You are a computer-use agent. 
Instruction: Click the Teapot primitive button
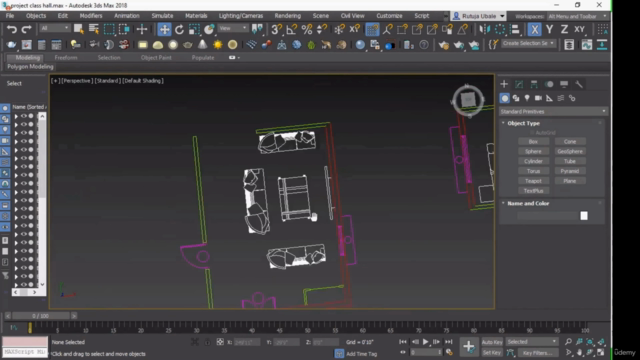pos(533,181)
